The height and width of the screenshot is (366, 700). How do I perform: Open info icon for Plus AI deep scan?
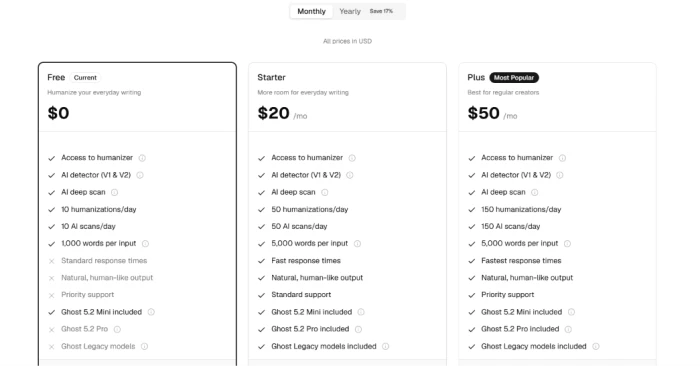(534, 192)
